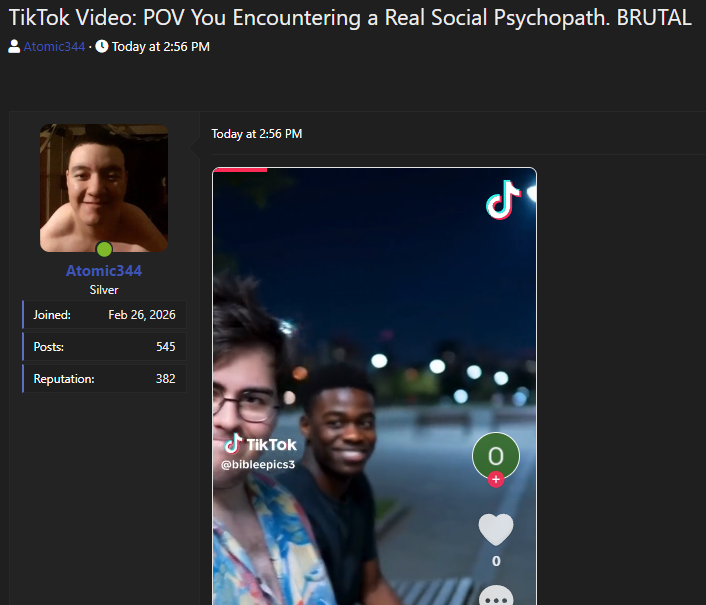Viewport: 706px width, 605px height.
Task: Select the thread title heading
Action: 350,18
